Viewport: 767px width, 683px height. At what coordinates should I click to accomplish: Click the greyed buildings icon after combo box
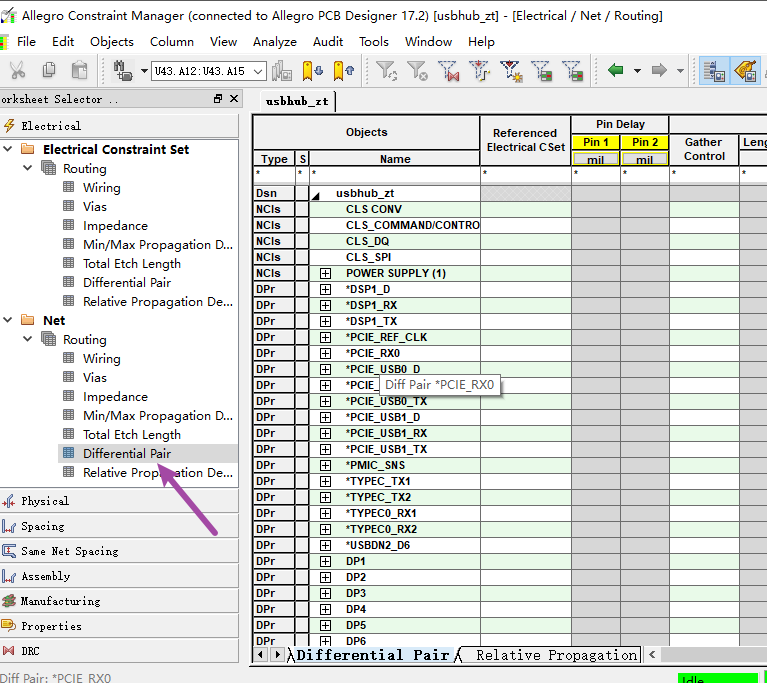pos(282,71)
